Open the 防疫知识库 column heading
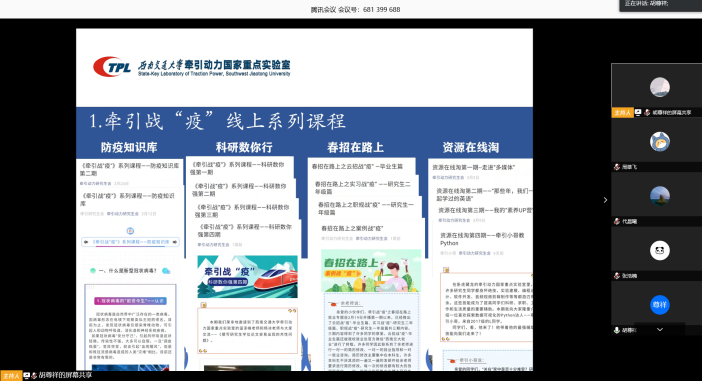Viewport: 702px width, 381px height. click(129, 147)
